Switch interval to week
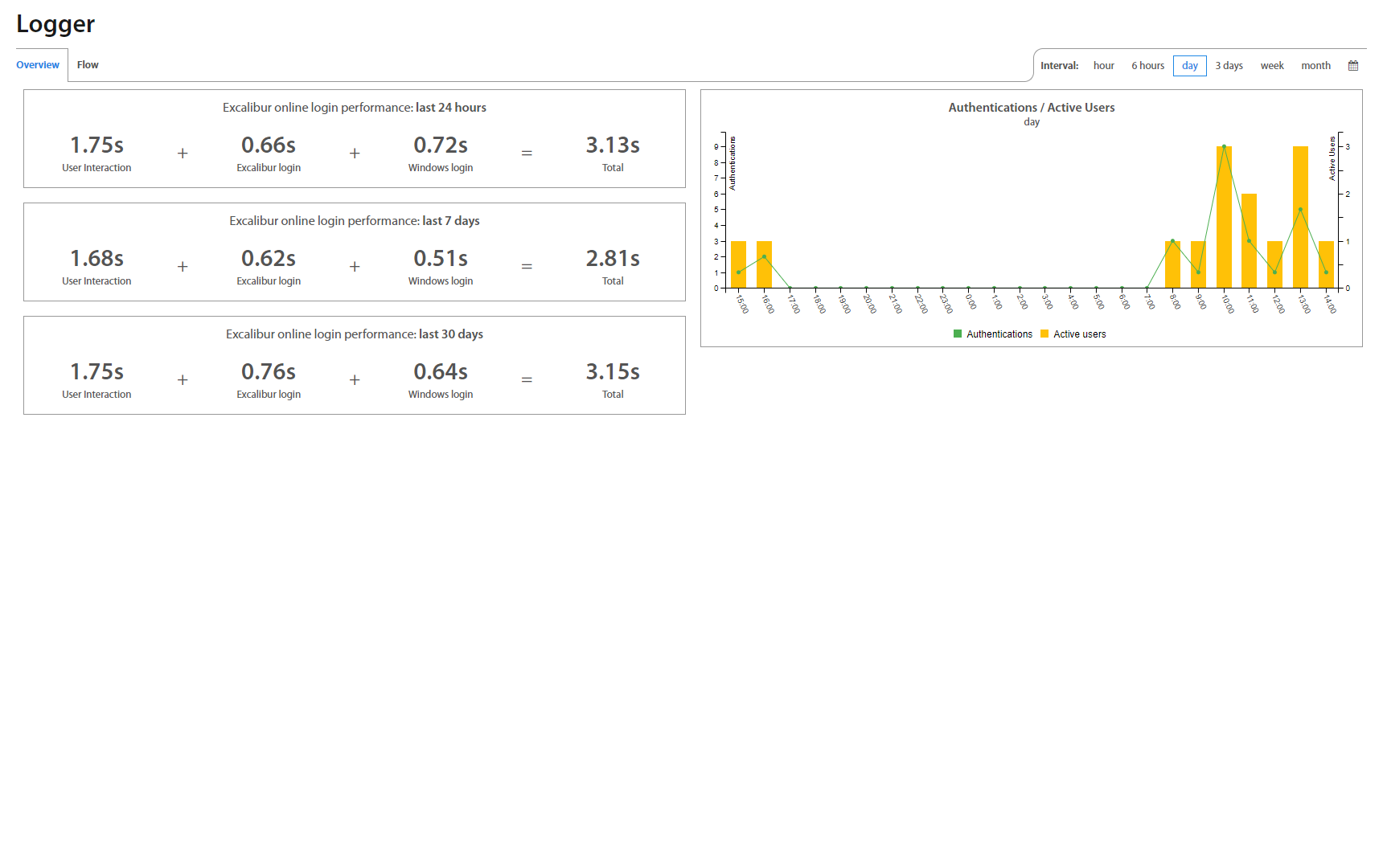This screenshot has width=1383, height=868. [1271, 66]
